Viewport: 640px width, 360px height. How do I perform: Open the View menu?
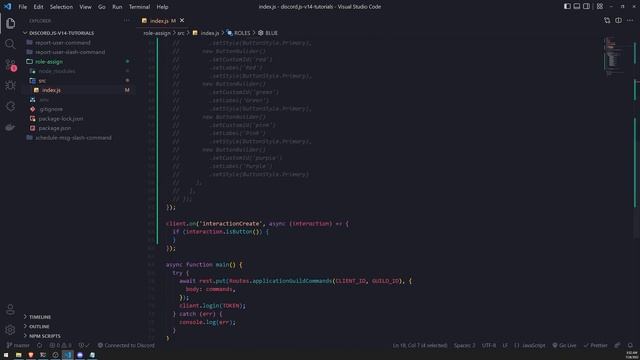pos(85,7)
